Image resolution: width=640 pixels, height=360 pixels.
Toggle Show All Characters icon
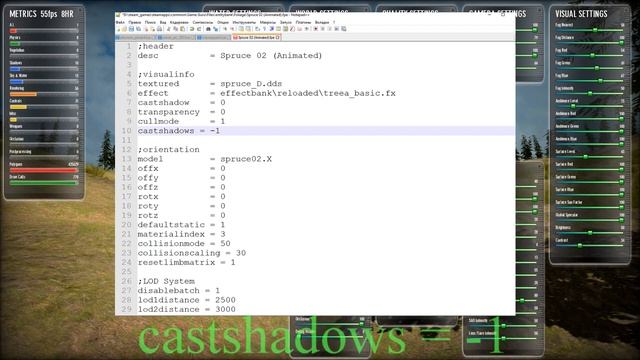coord(264,29)
